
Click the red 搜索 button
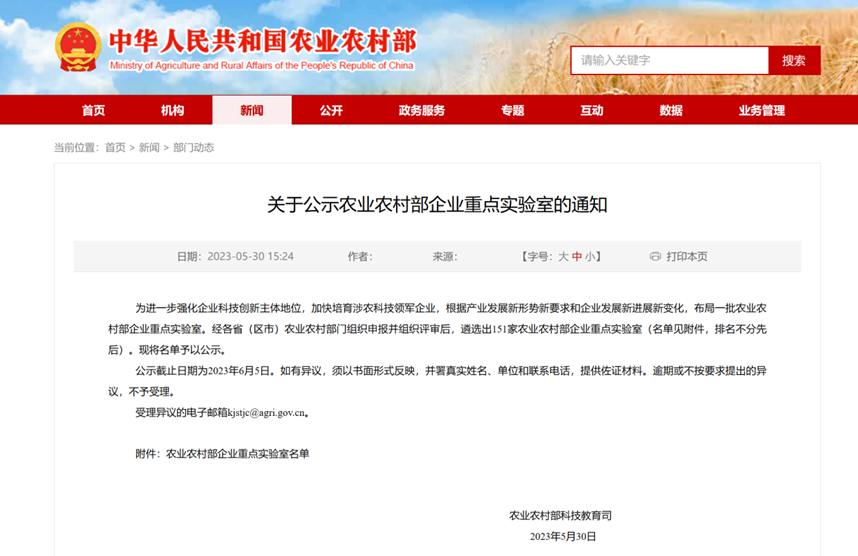(x=794, y=60)
